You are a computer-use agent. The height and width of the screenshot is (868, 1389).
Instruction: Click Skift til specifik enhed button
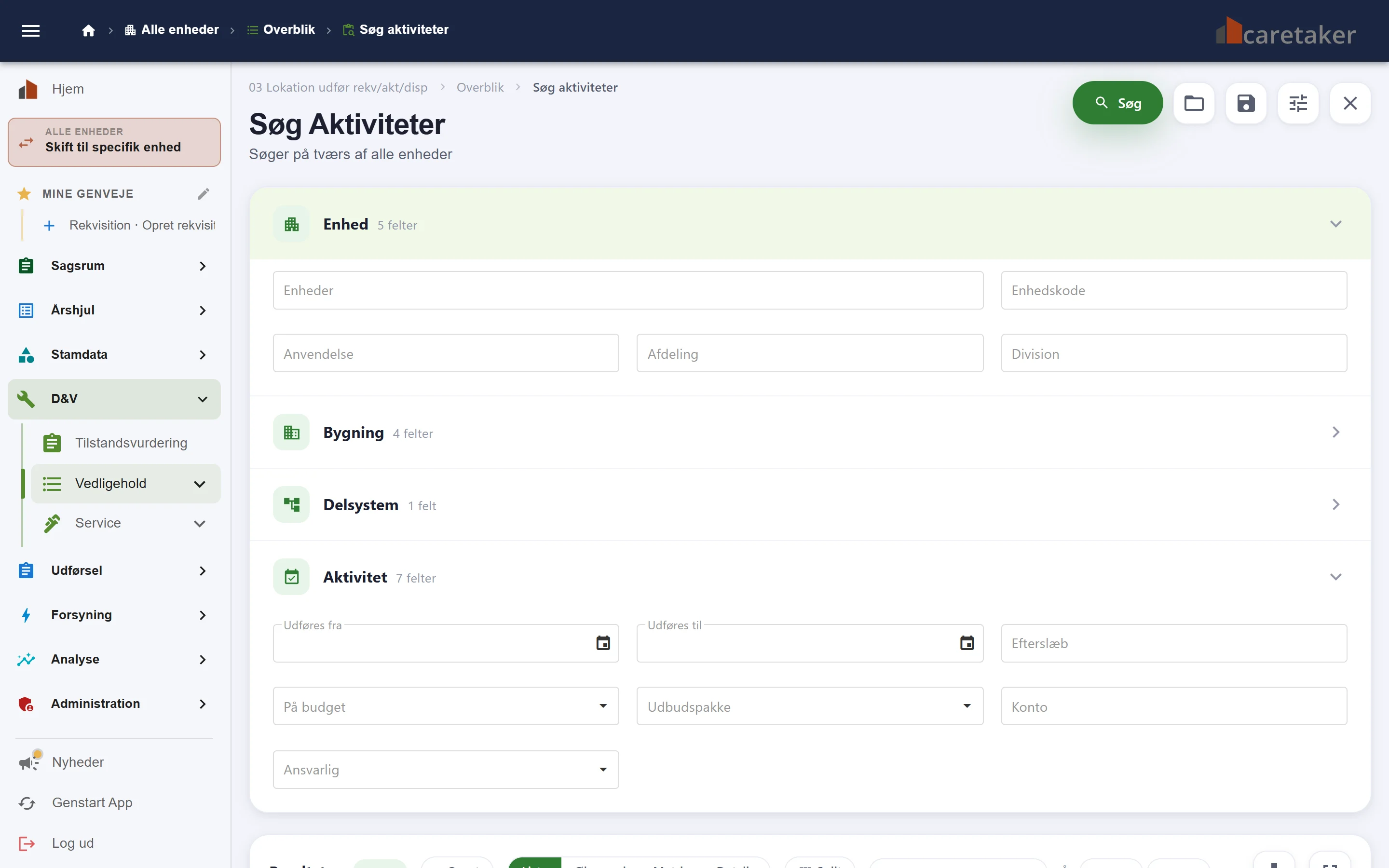click(114, 142)
